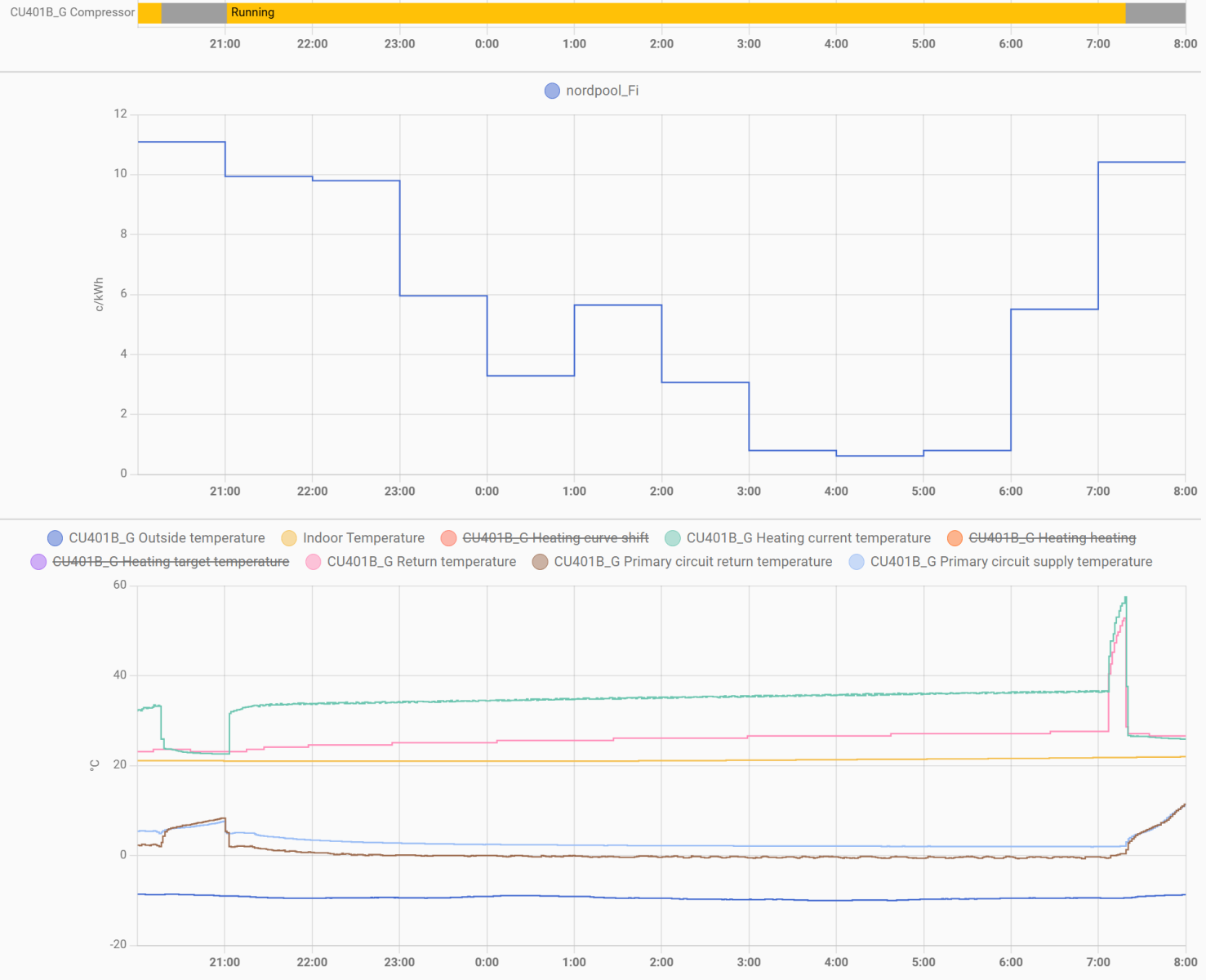Enable the CU401B_G Heating heating series

tap(1052, 538)
